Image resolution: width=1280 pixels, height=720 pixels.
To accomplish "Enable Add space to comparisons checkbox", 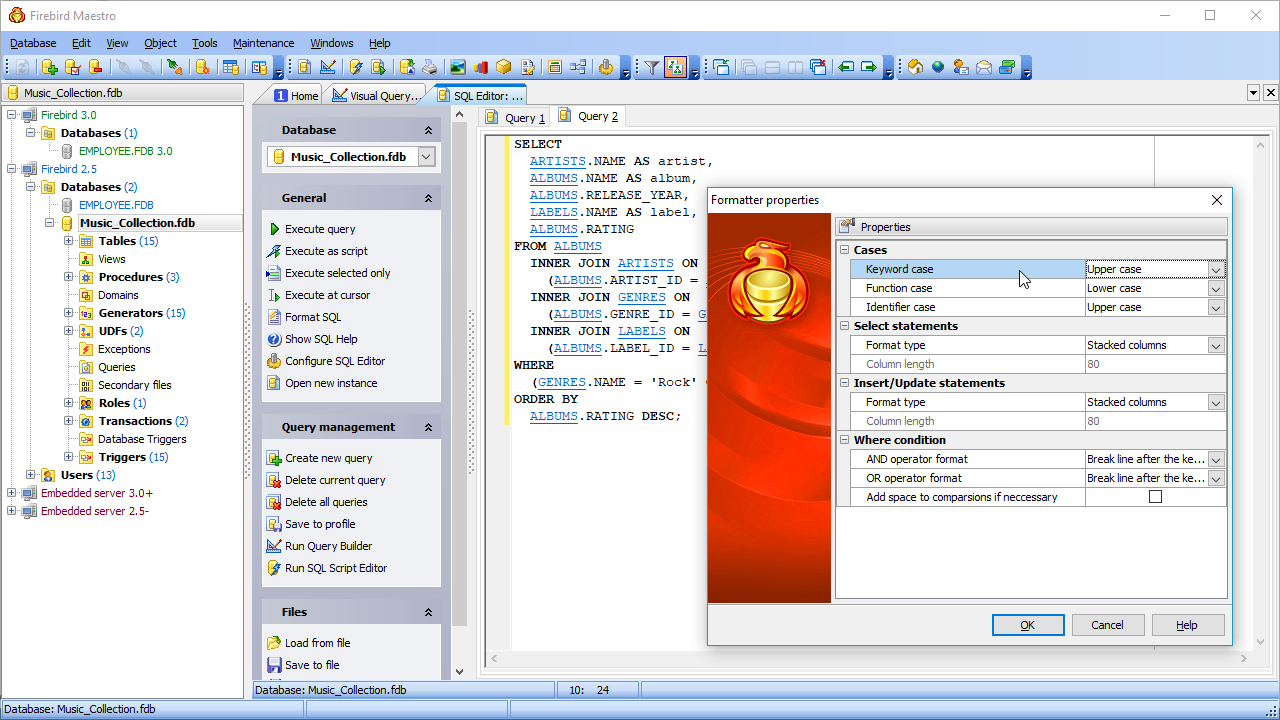I will tap(1155, 497).
